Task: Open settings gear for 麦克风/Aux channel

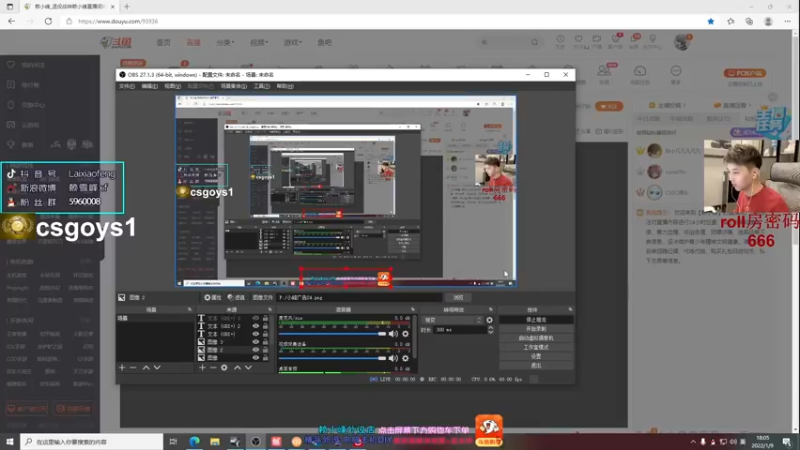Action: 406,334
